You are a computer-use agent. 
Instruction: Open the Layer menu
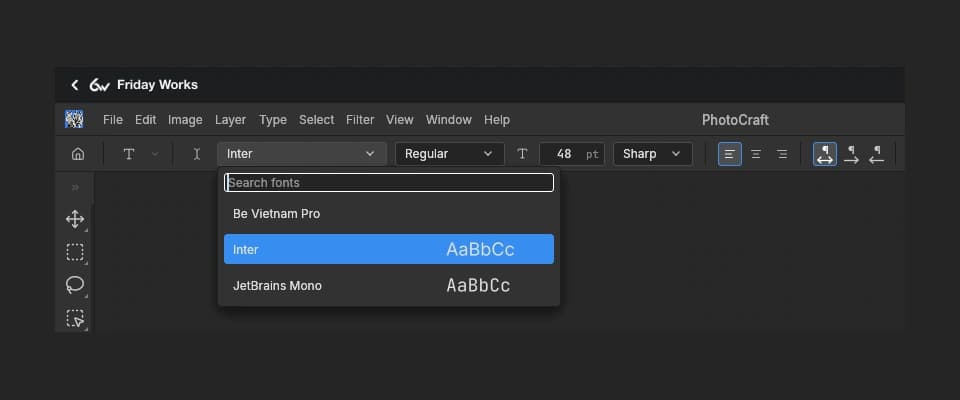[230, 120]
